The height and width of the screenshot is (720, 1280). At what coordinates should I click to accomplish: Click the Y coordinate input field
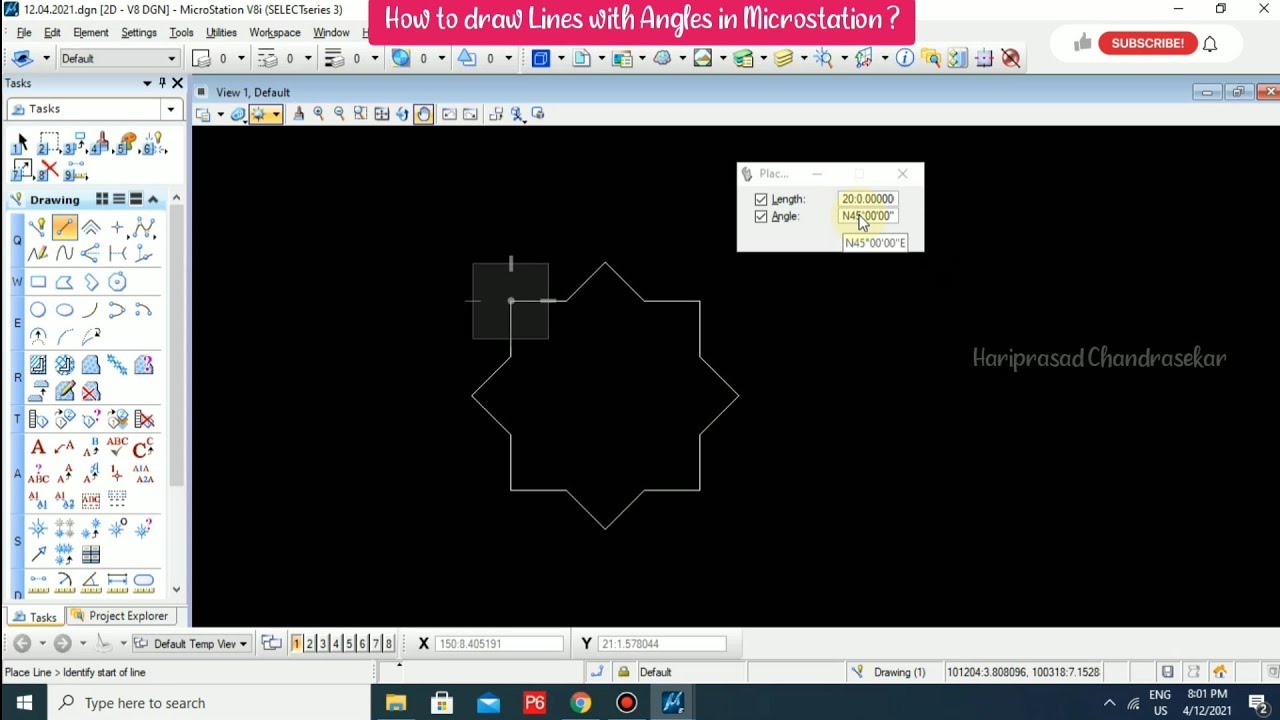[662, 644]
